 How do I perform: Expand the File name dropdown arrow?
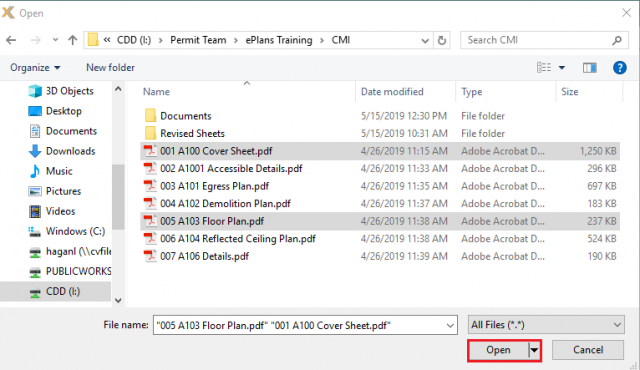tap(450, 325)
